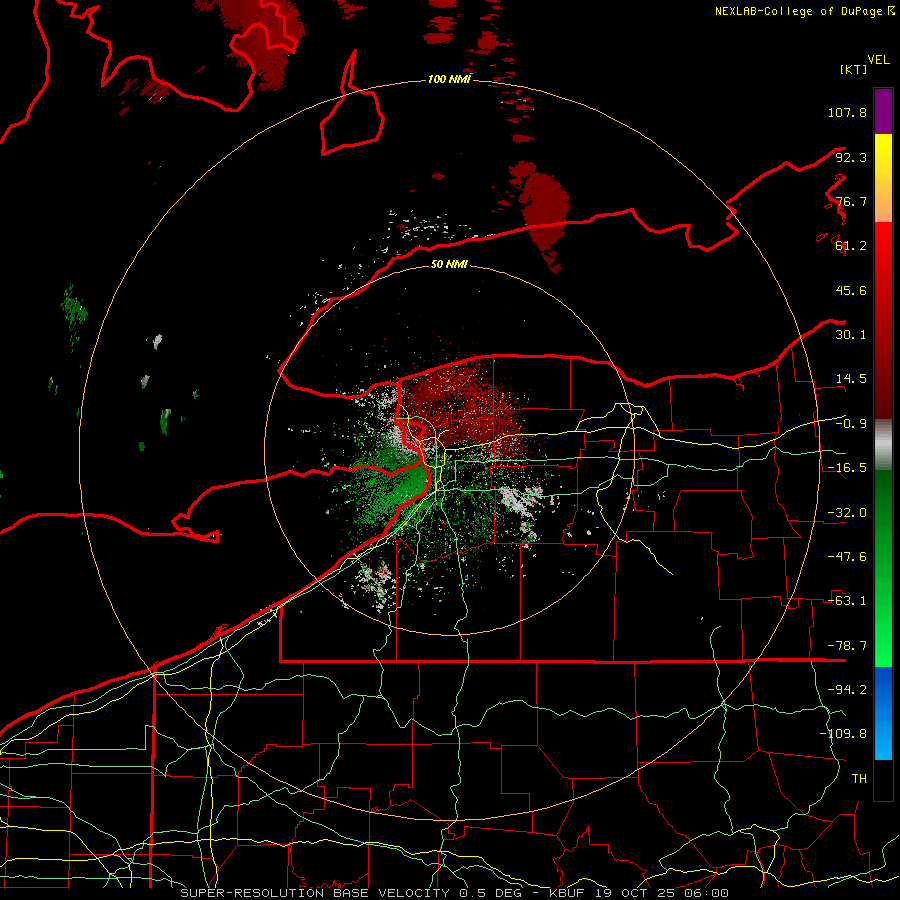
Task: Click the 50 NMI range ring label
Action: click(449, 265)
